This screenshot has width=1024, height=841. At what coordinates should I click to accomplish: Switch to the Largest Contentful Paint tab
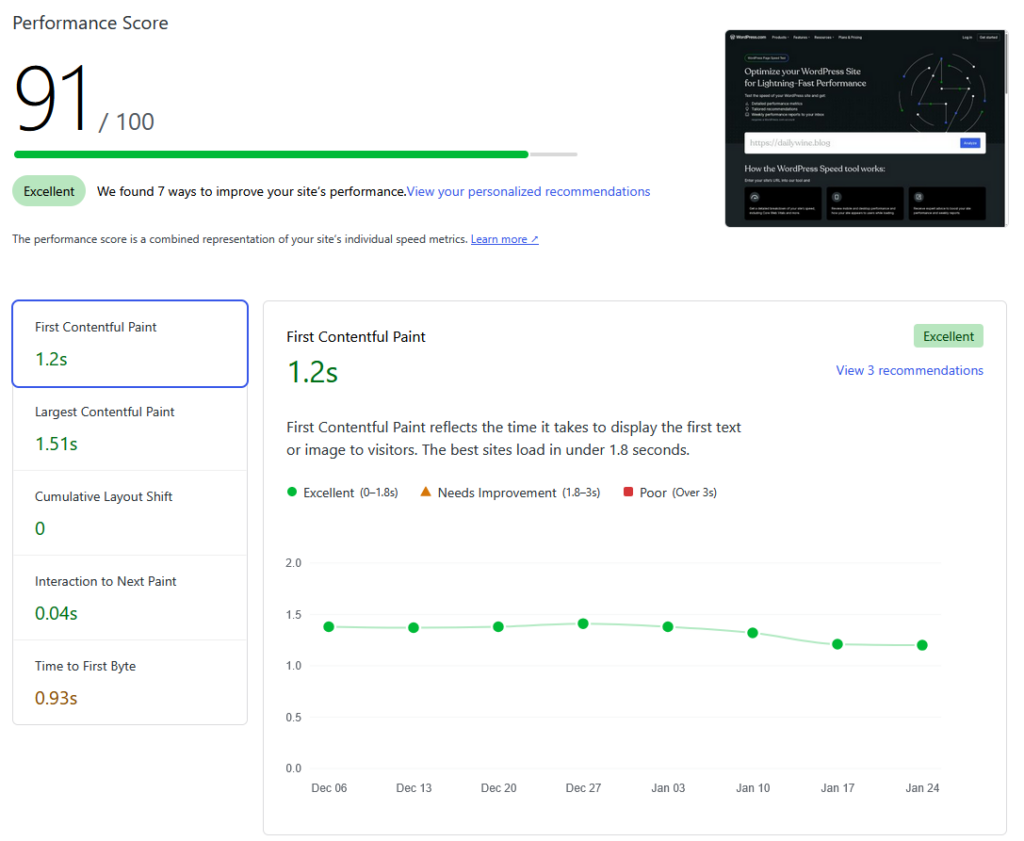pos(130,428)
